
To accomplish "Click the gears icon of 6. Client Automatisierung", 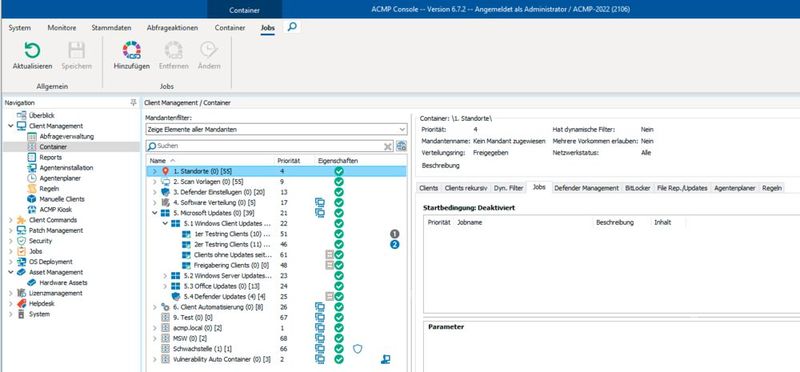I will pyautogui.click(x=165, y=307).
